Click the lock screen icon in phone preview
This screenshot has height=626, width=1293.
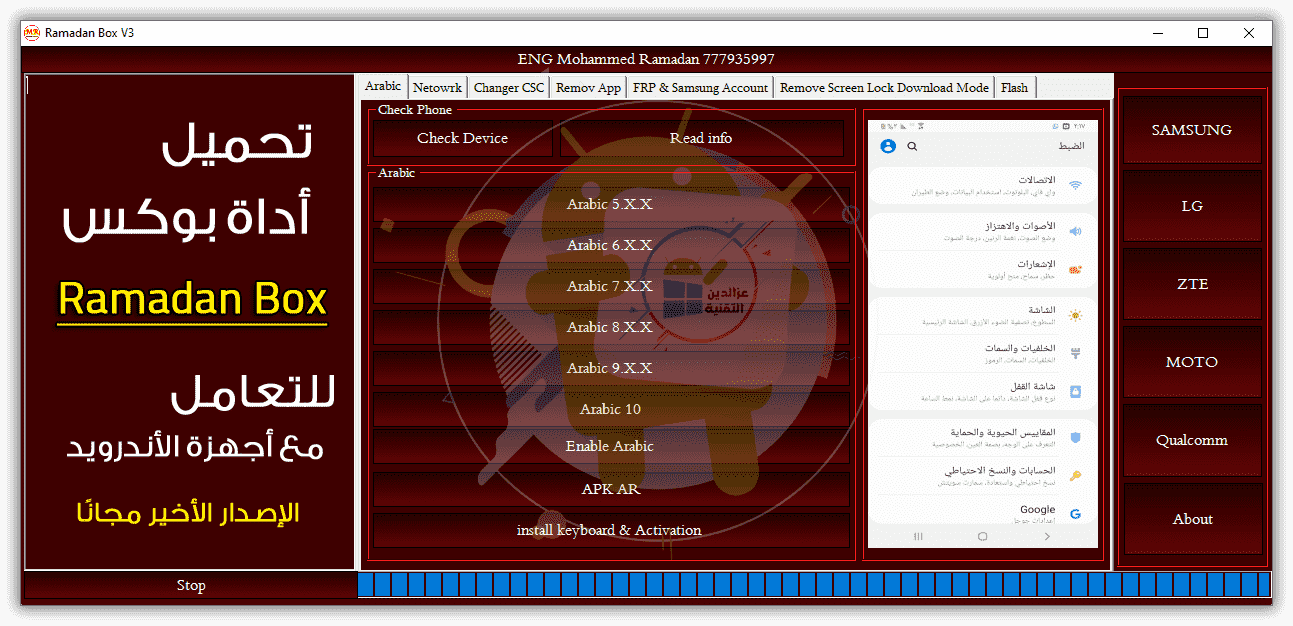[1075, 391]
